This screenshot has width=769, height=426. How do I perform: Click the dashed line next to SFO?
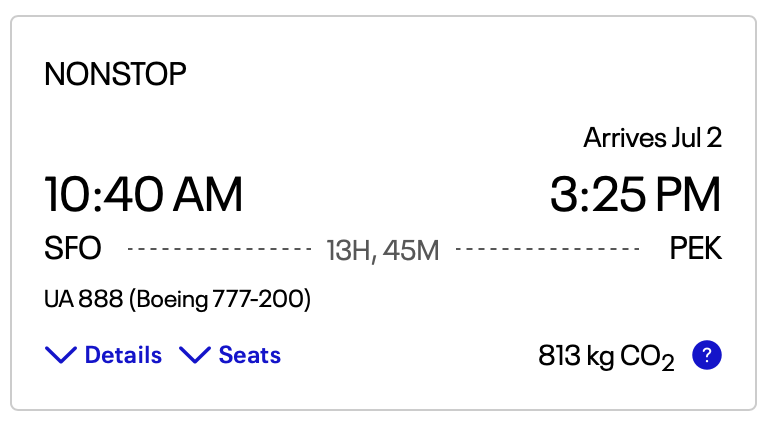tap(219, 249)
